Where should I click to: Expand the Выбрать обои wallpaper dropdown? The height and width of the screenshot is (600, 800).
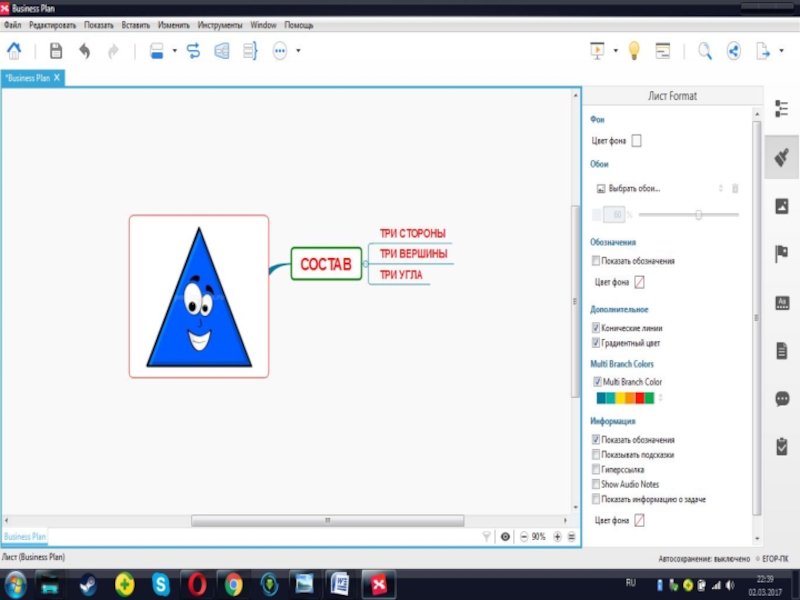(720, 188)
